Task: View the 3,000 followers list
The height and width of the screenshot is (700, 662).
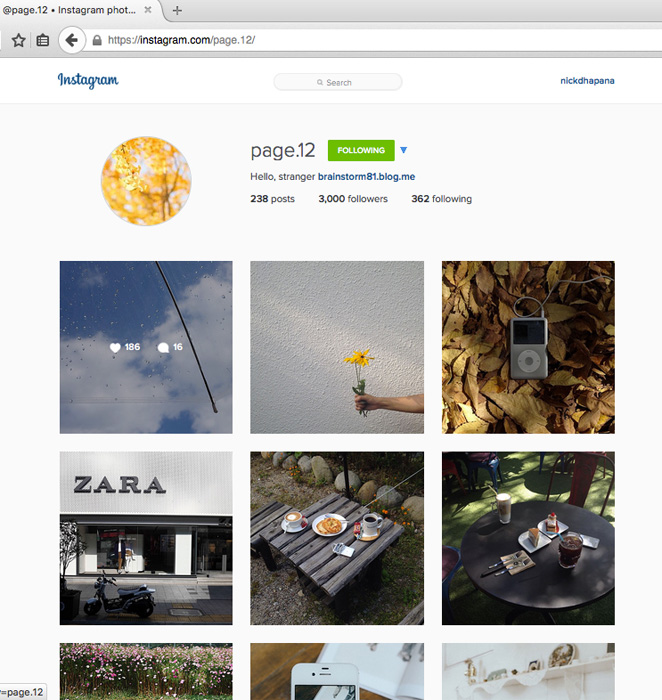Action: tap(353, 199)
